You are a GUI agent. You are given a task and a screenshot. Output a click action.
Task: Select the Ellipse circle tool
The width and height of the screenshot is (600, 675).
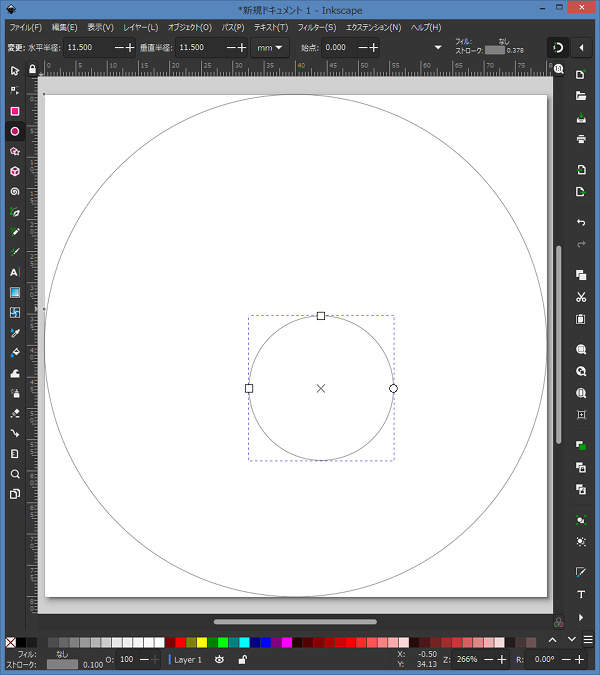pos(15,131)
